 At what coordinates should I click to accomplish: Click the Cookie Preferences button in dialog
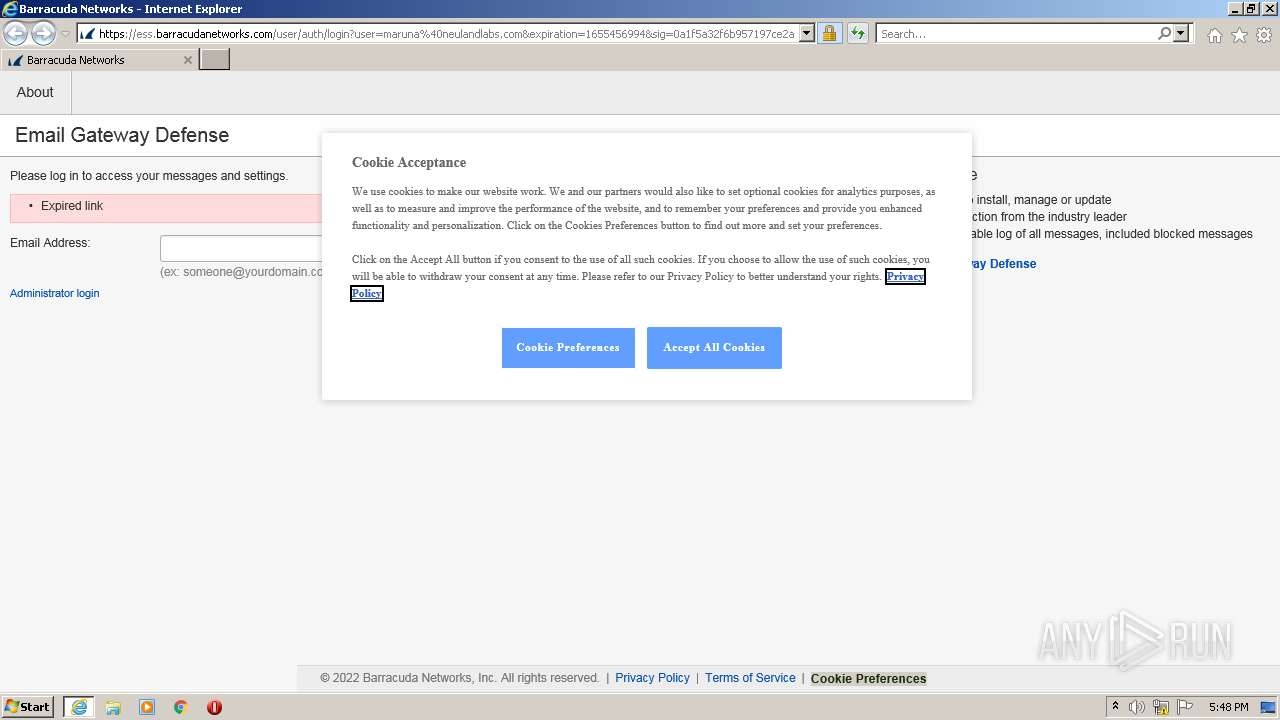[x=568, y=348]
